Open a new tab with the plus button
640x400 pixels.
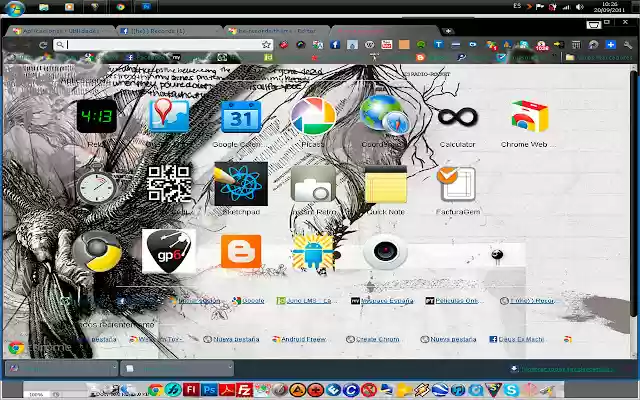448,31
